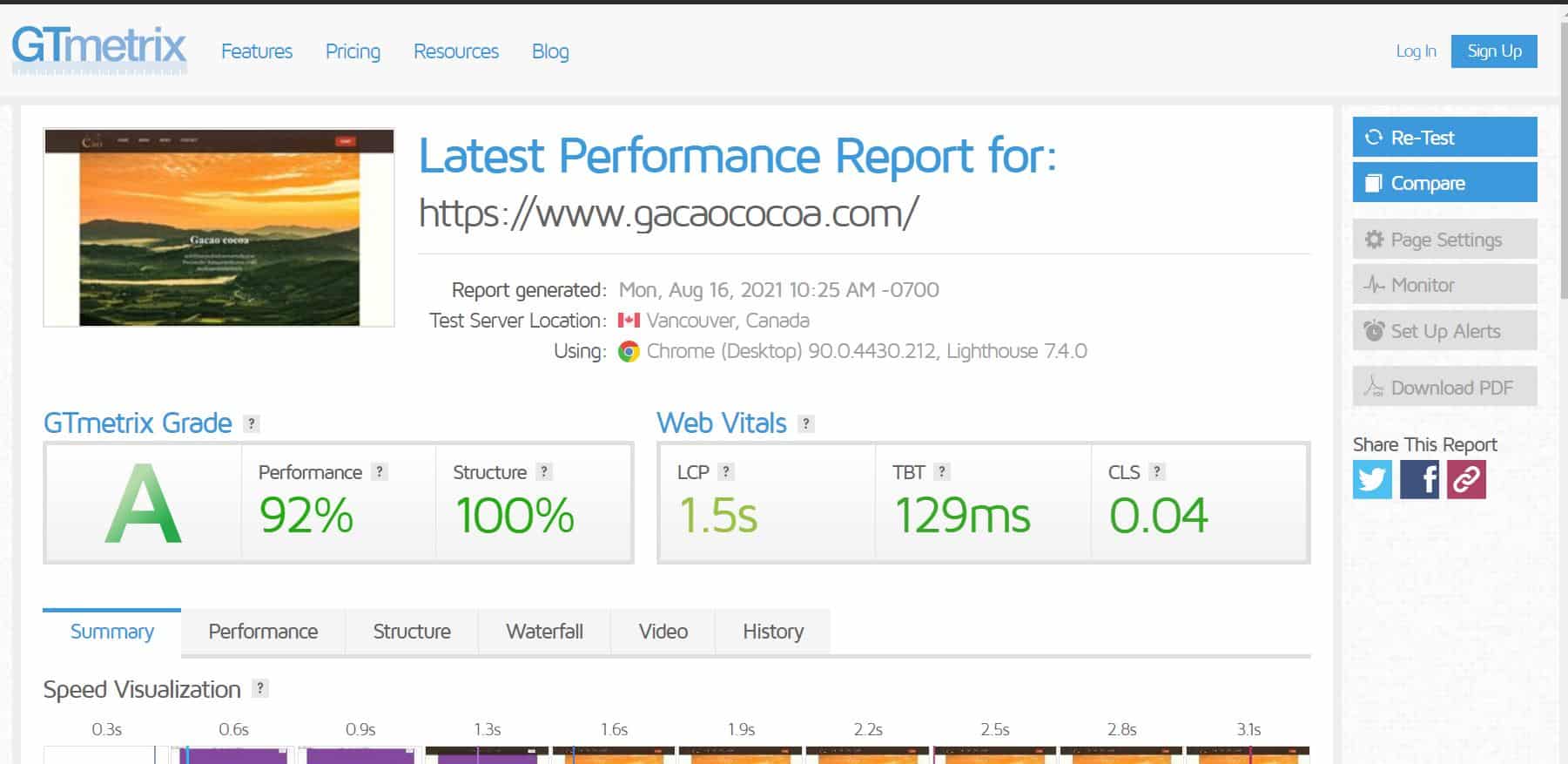Copy report link icon
The image size is (1568, 764).
click(1466, 479)
